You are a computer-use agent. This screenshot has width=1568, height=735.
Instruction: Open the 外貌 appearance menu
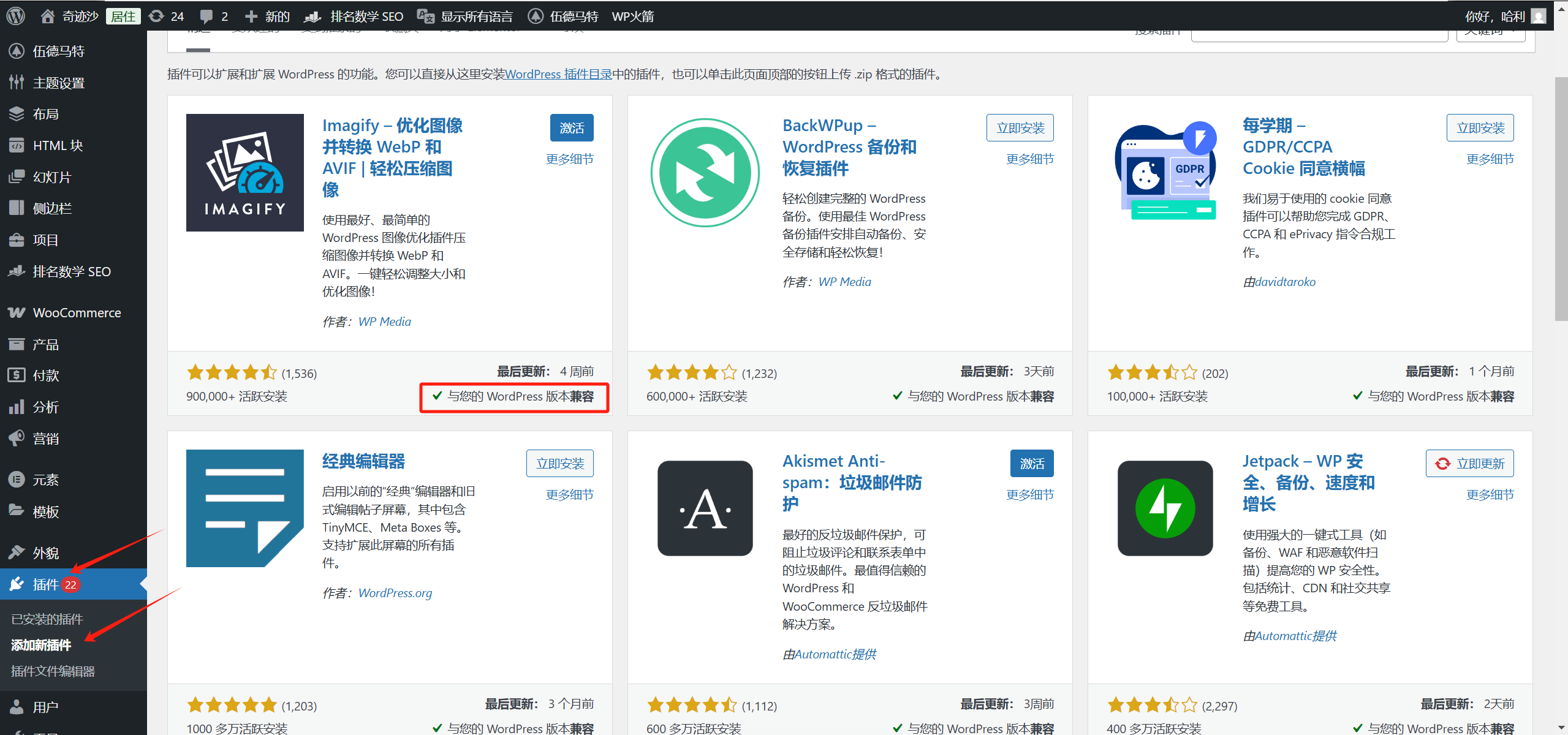[45, 552]
